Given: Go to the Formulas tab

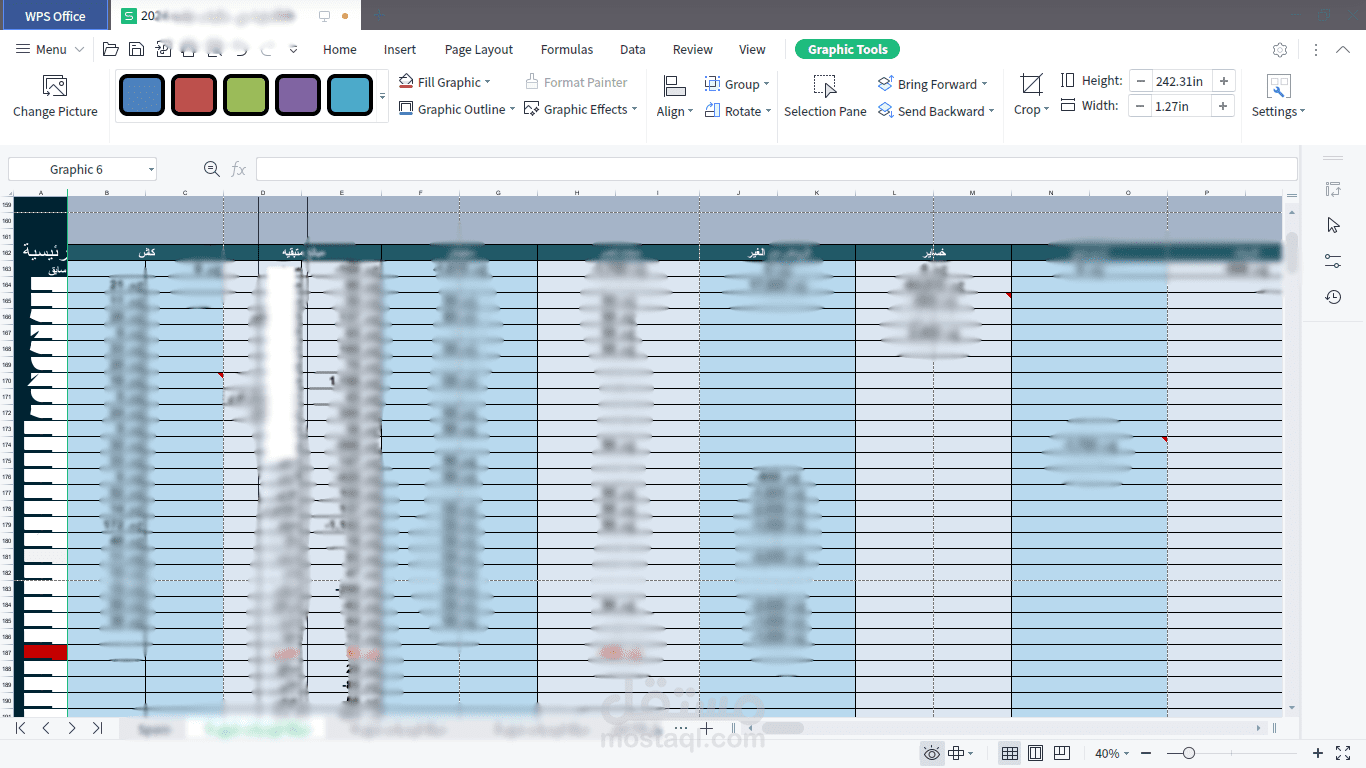Looking at the screenshot, I should 567,49.
